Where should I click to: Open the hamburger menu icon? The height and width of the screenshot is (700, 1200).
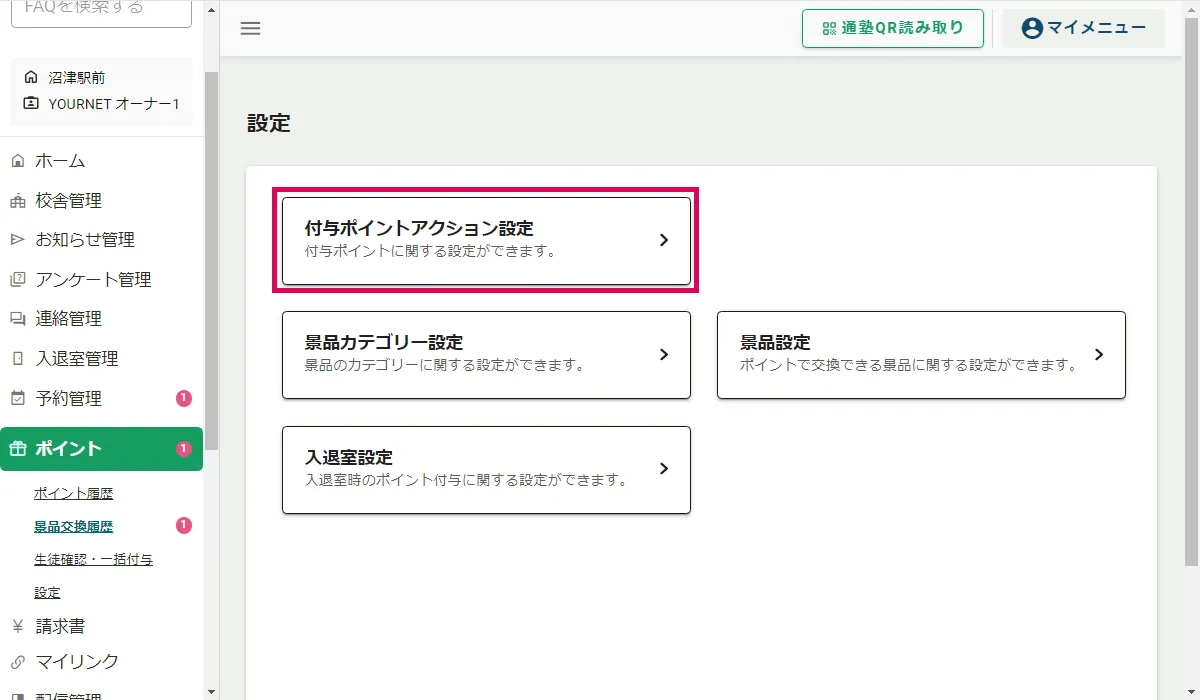tap(251, 28)
